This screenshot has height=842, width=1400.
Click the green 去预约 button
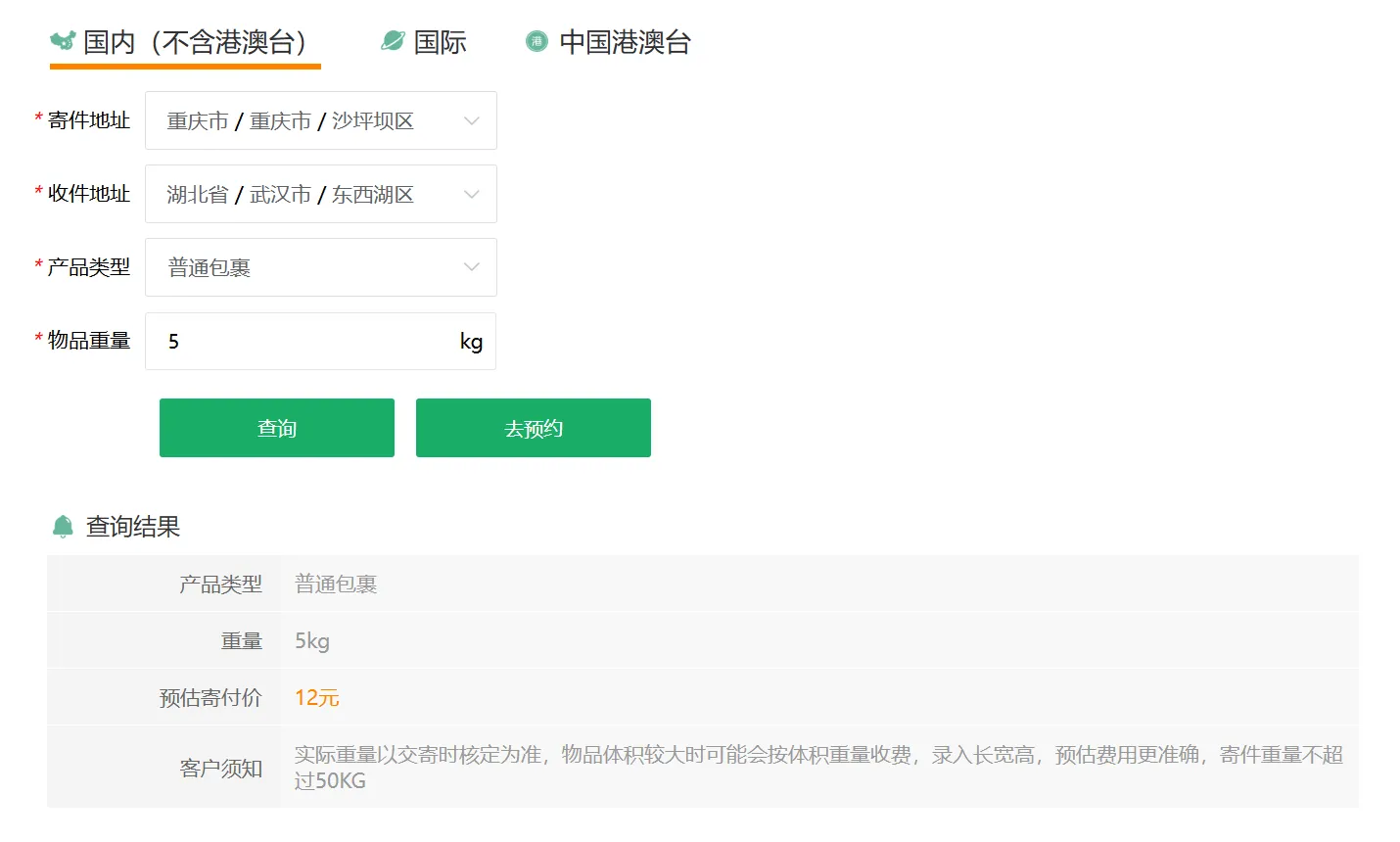coord(534,428)
